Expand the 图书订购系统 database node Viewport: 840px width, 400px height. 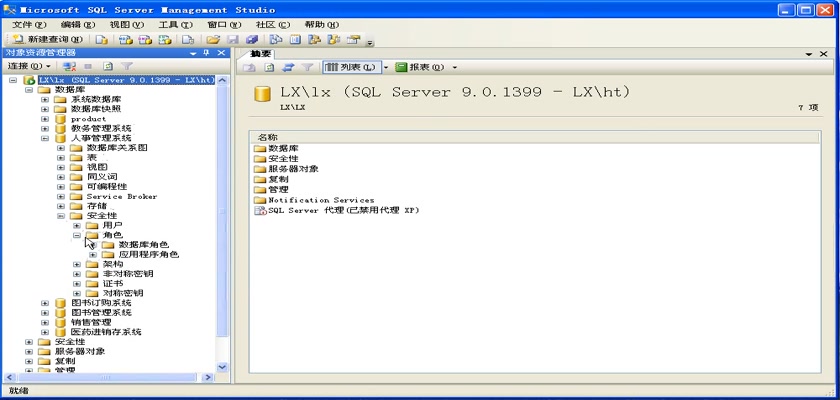click(45, 303)
